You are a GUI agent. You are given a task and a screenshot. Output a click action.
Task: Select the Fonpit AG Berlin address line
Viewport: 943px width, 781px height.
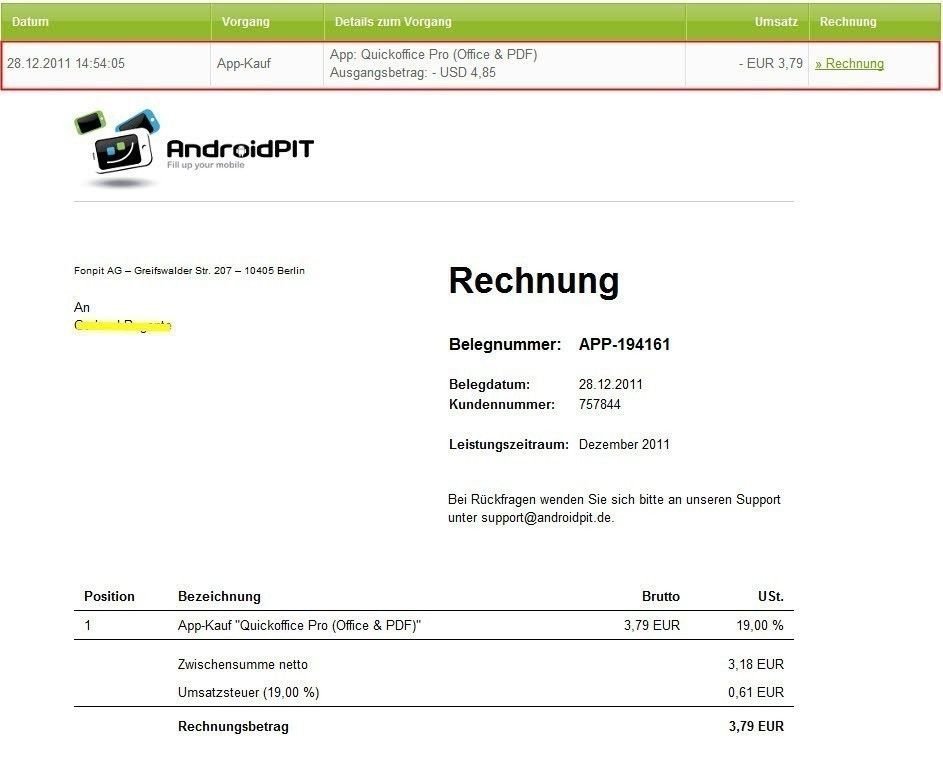189,271
